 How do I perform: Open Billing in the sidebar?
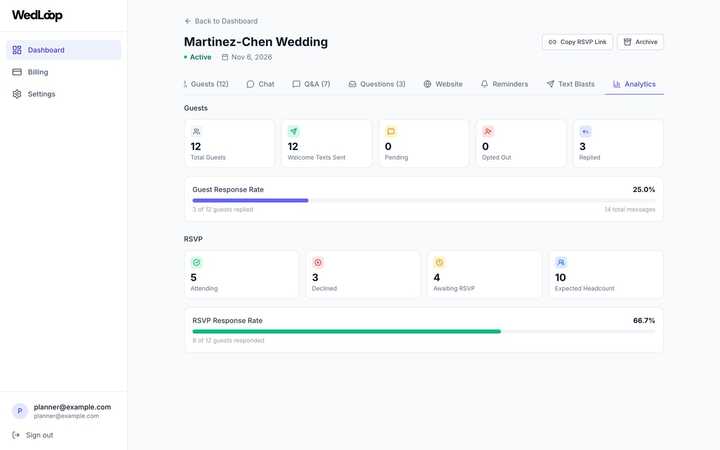pyautogui.click(x=63, y=72)
